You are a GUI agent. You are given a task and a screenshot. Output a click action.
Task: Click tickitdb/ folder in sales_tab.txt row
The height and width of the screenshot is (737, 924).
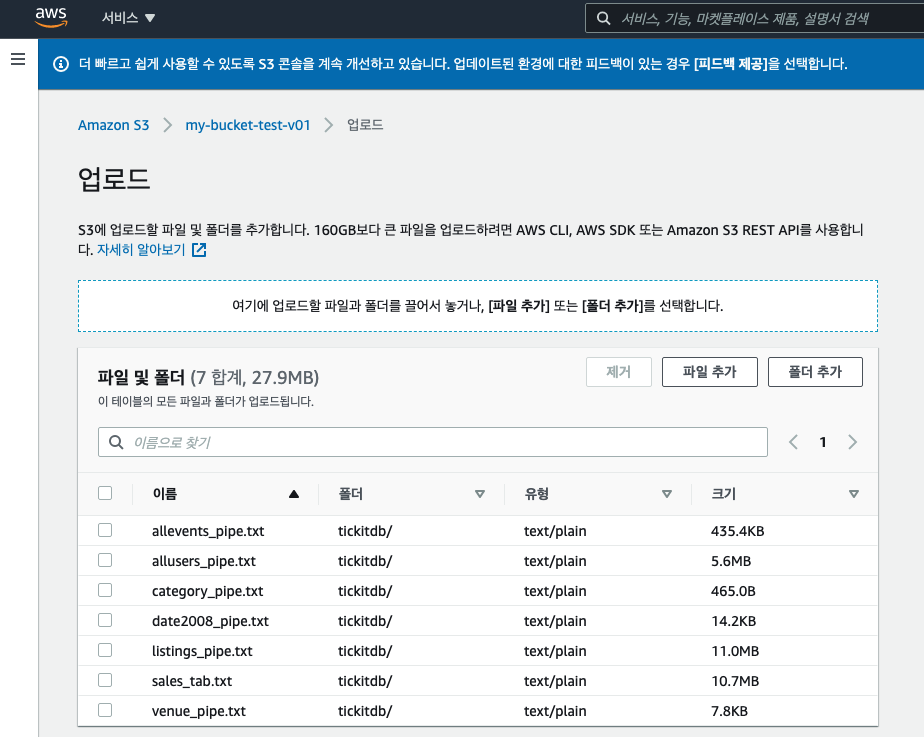pos(365,682)
